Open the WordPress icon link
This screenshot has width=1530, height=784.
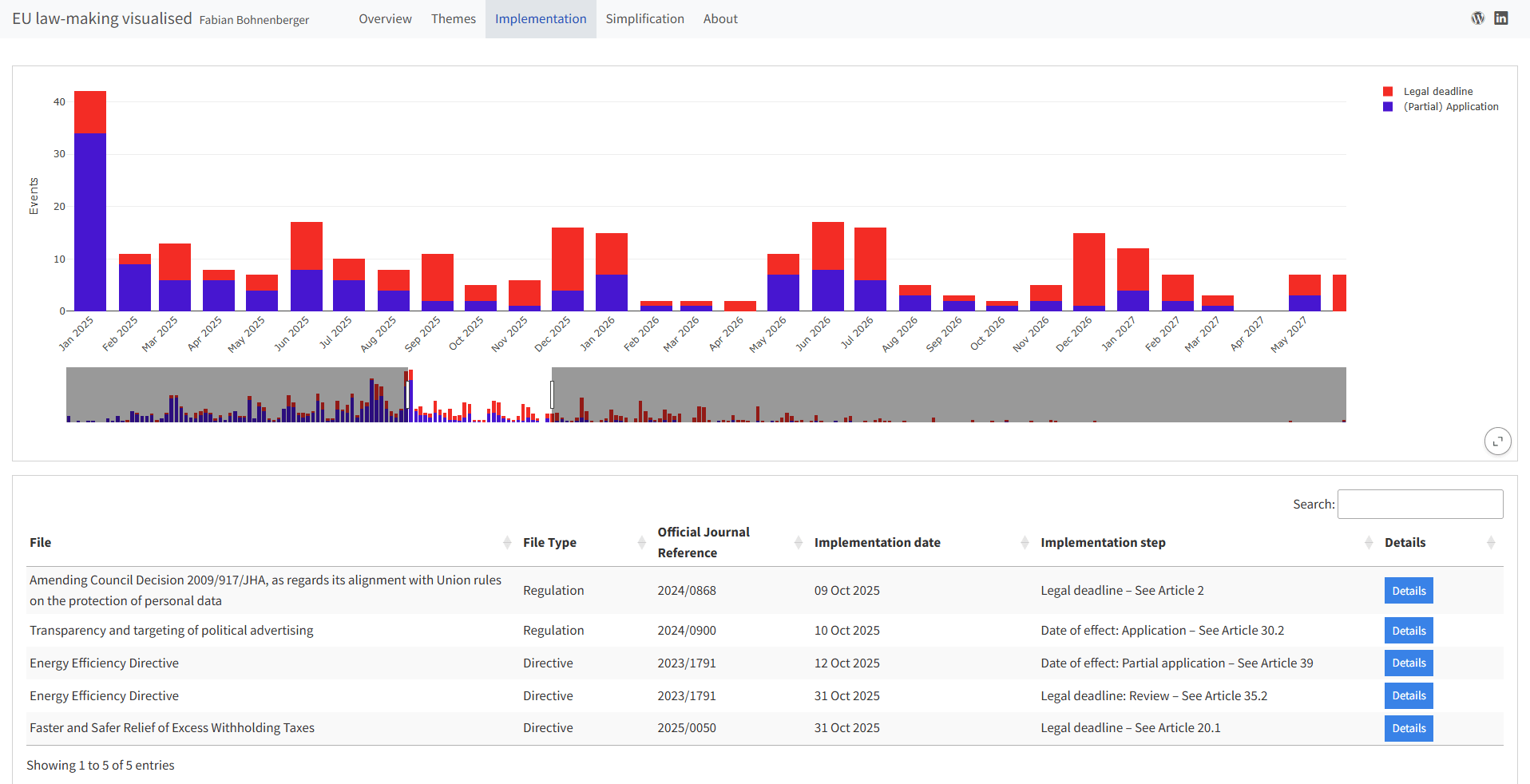point(1477,18)
